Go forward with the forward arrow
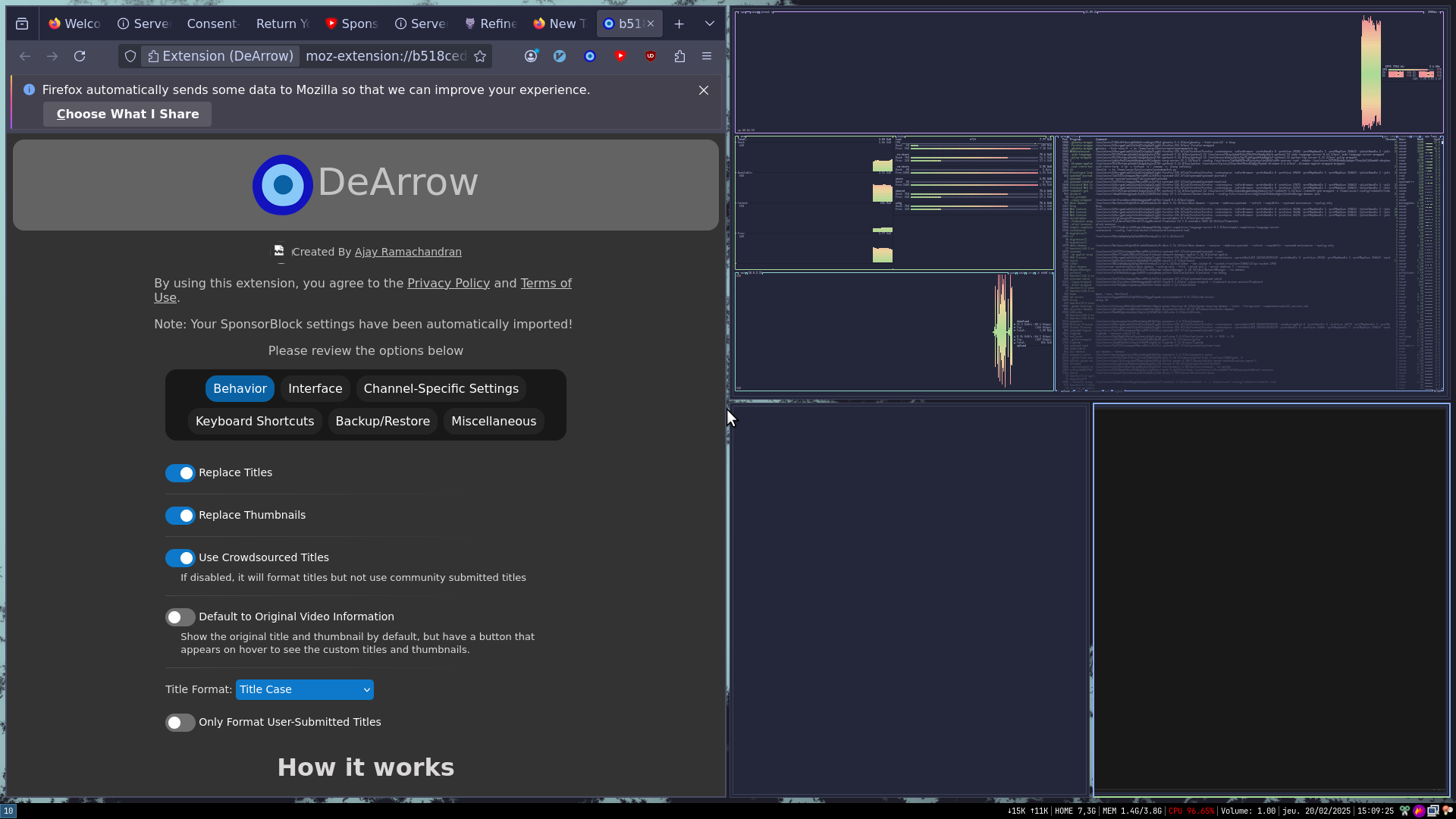This screenshot has width=1456, height=819. 52,56
